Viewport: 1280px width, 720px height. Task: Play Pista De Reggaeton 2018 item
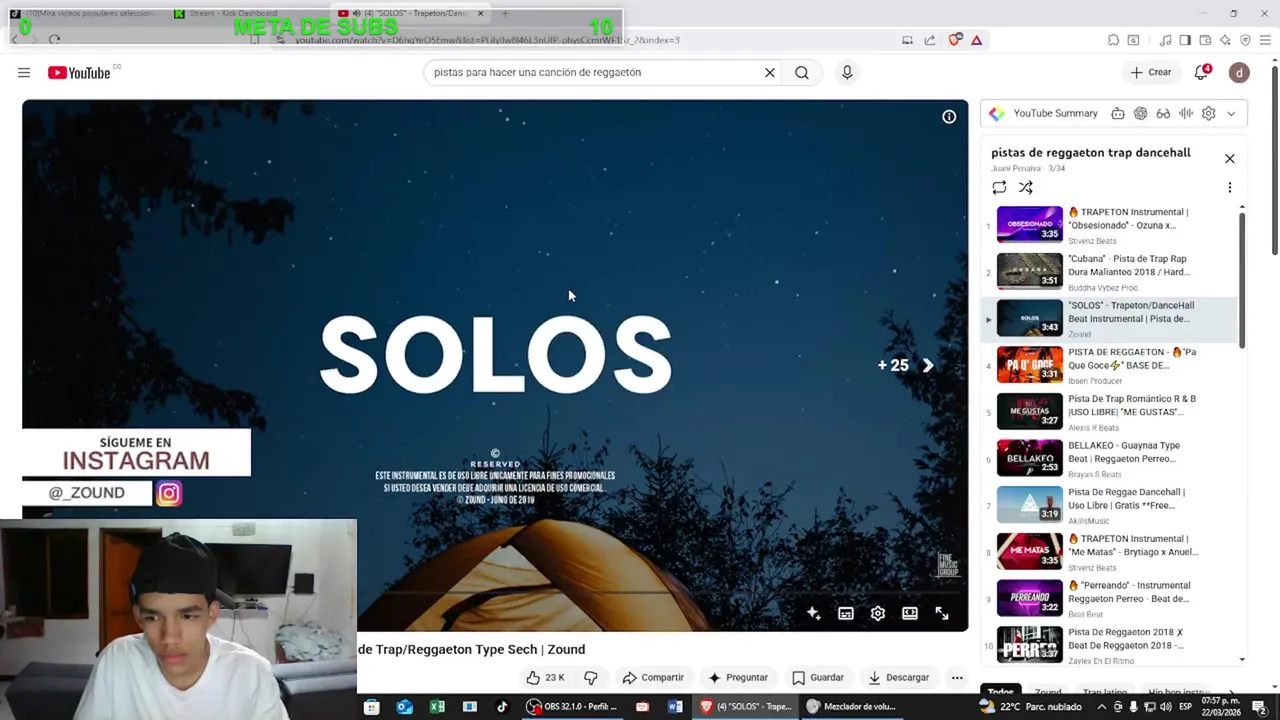[1110, 644]
